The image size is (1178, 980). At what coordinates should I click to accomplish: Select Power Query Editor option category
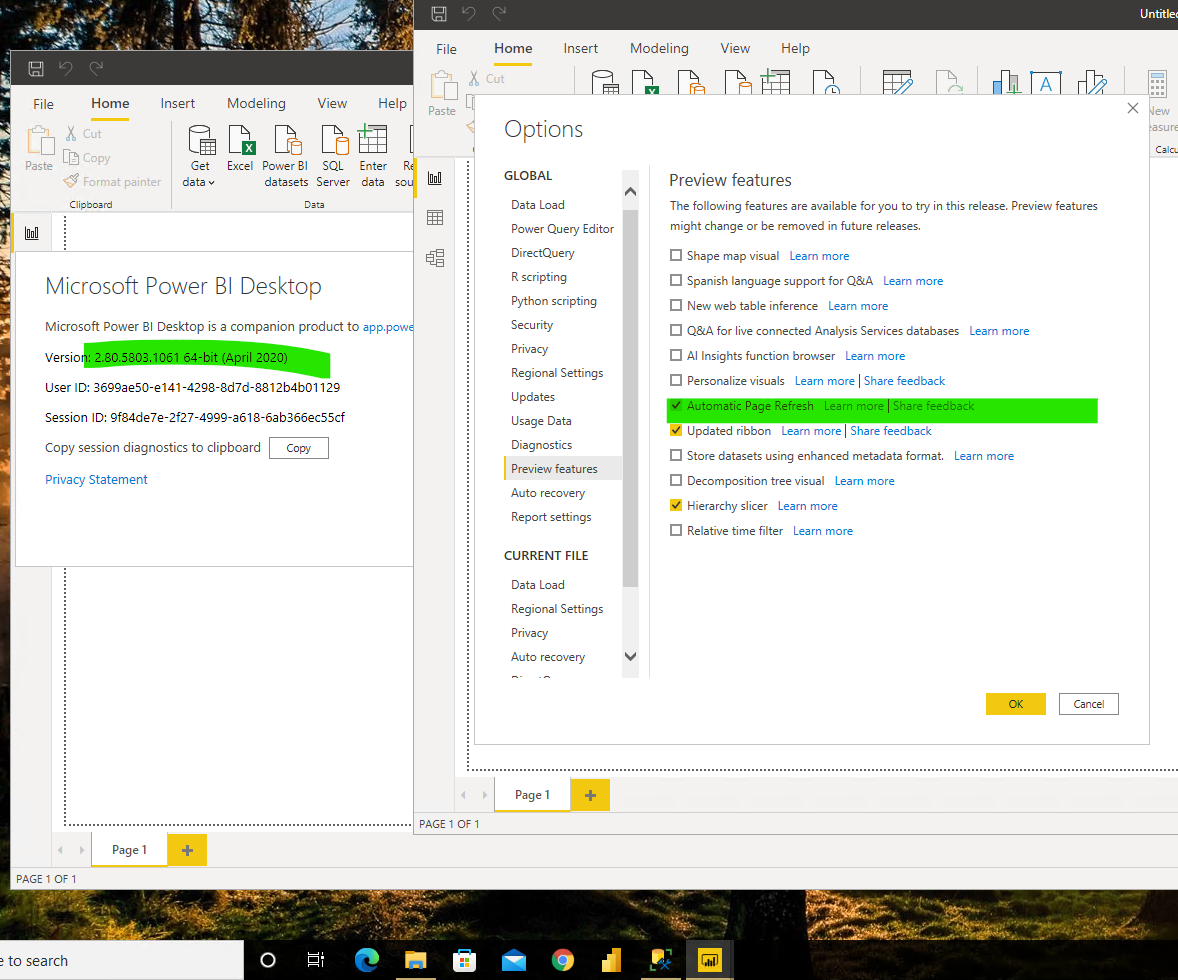click(x=563, y=228)
